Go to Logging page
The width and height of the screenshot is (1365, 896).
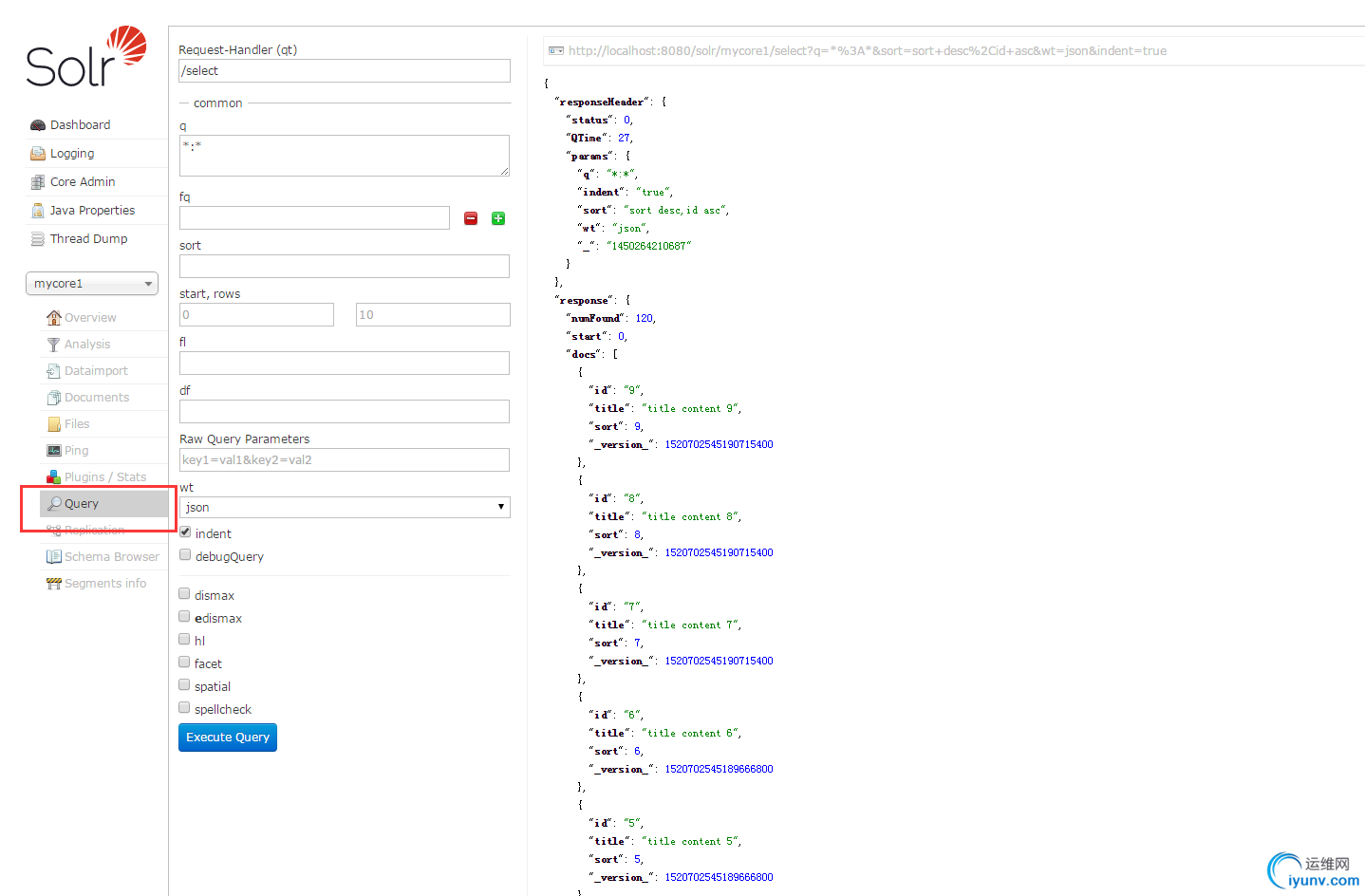[72, 154]
